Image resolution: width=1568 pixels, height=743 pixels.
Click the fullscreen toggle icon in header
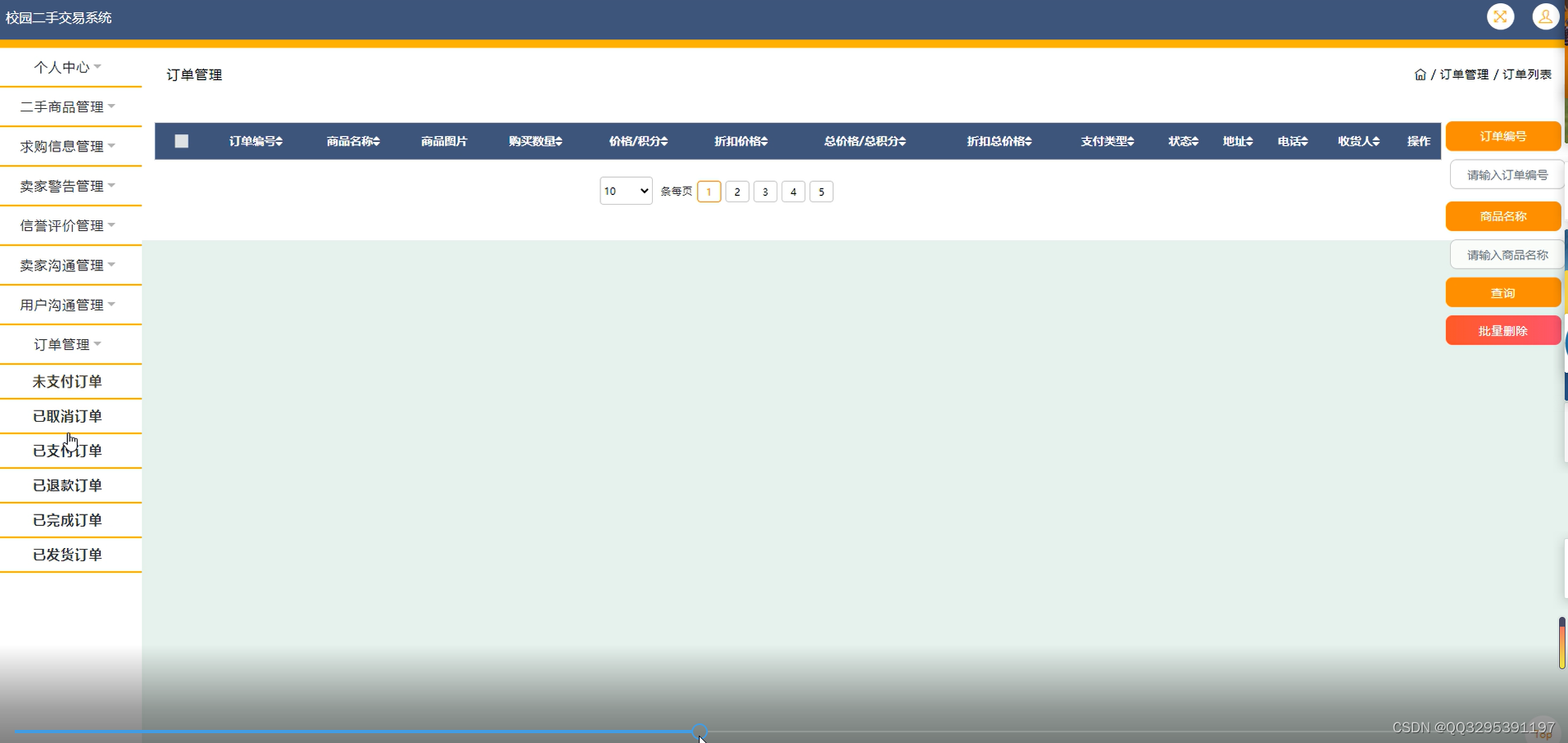(1500, 16)
